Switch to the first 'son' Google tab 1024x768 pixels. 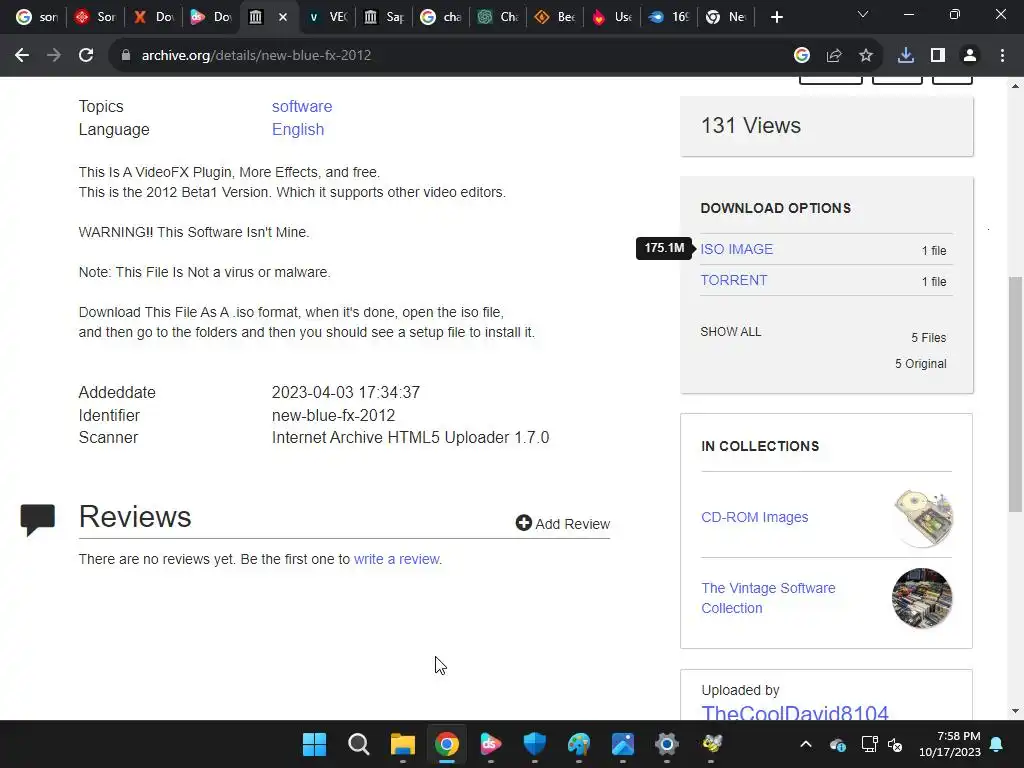(x=37, y=17)
